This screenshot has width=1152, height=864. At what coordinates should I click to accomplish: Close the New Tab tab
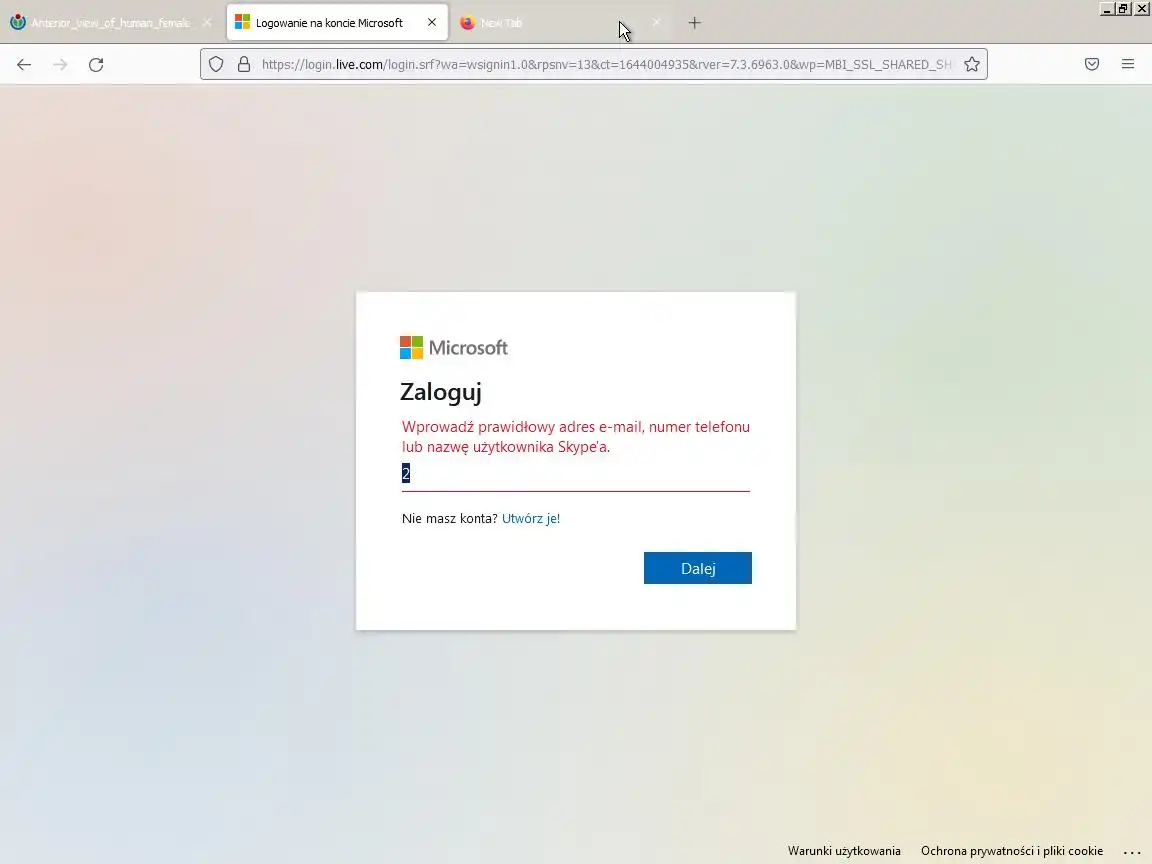656,23
